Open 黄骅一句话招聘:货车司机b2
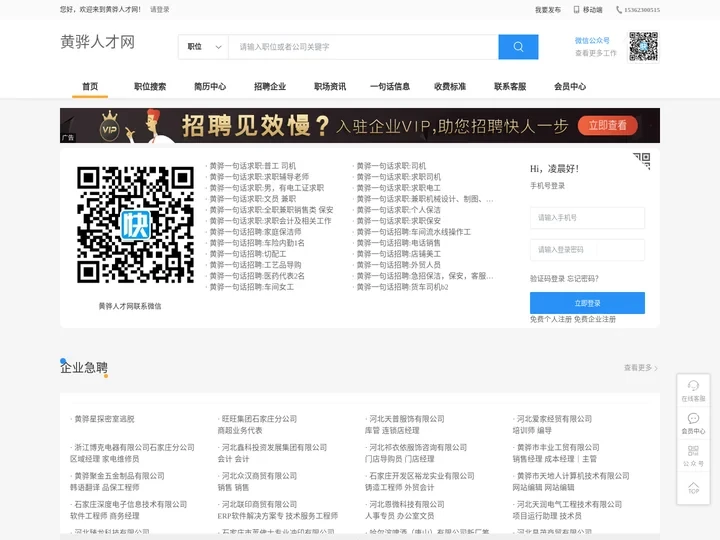The image size is (720, 540). click(x=402, y=287)
